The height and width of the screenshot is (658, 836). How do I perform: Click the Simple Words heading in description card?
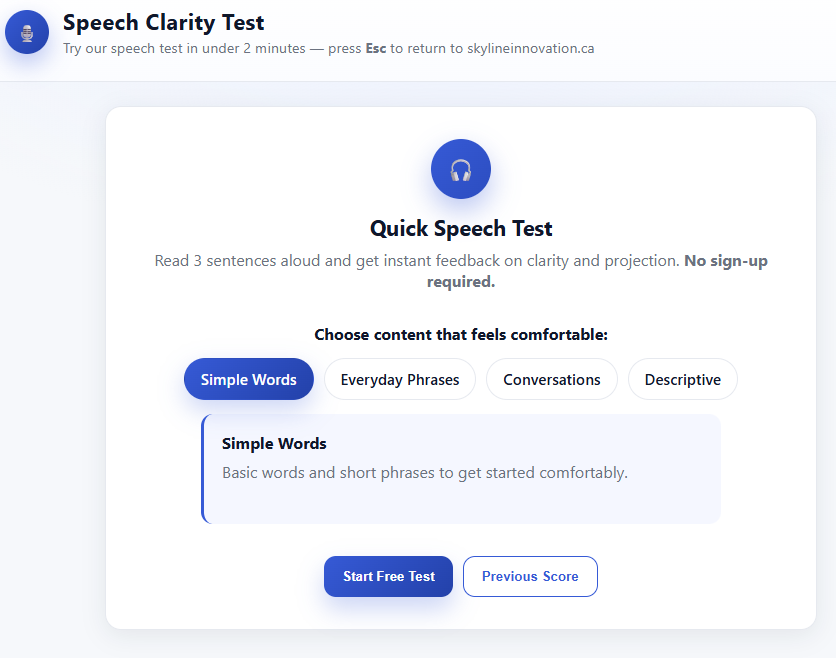(x=274, y=444)
